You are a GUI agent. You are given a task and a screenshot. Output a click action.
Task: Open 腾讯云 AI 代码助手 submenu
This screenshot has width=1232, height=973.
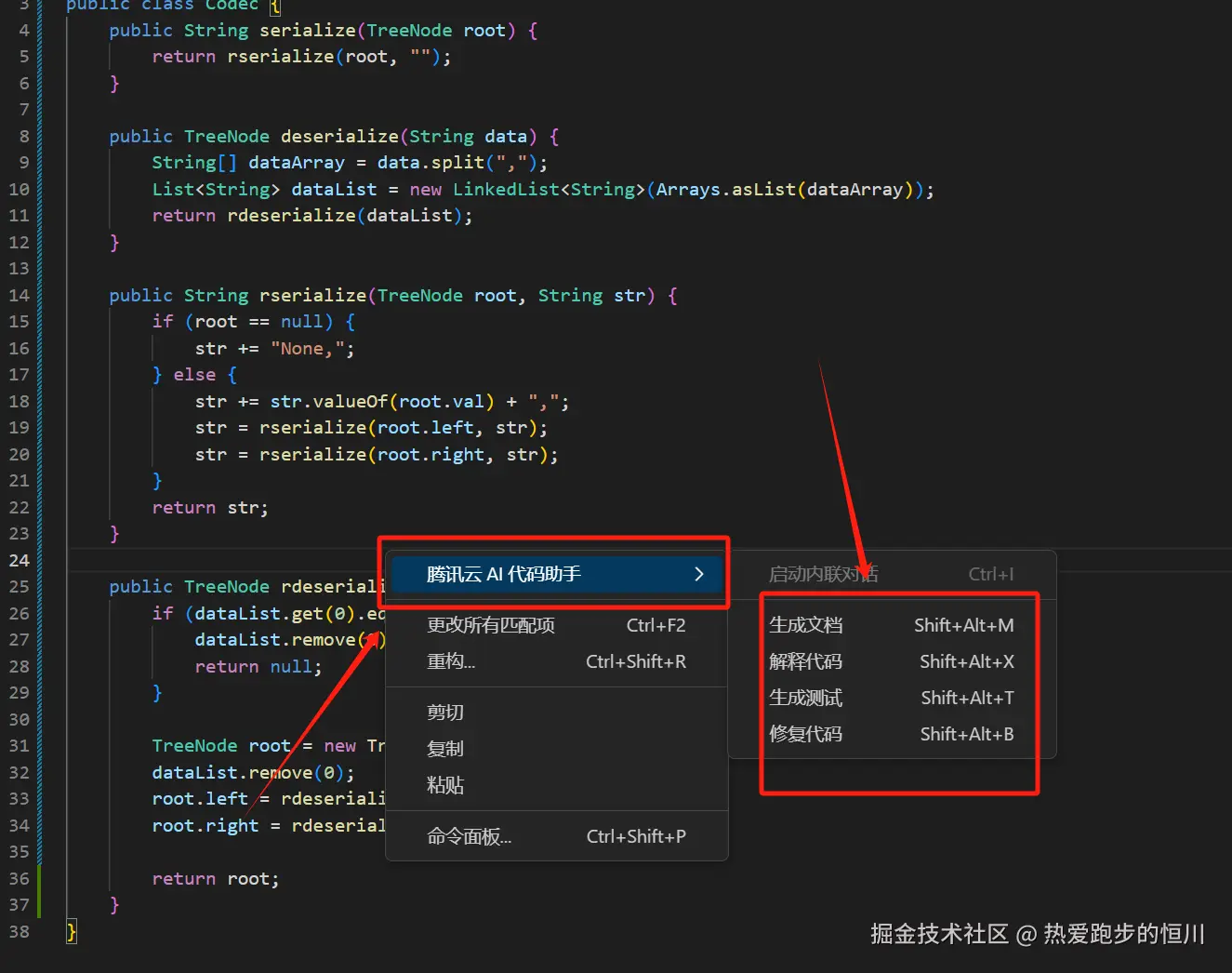556,574
